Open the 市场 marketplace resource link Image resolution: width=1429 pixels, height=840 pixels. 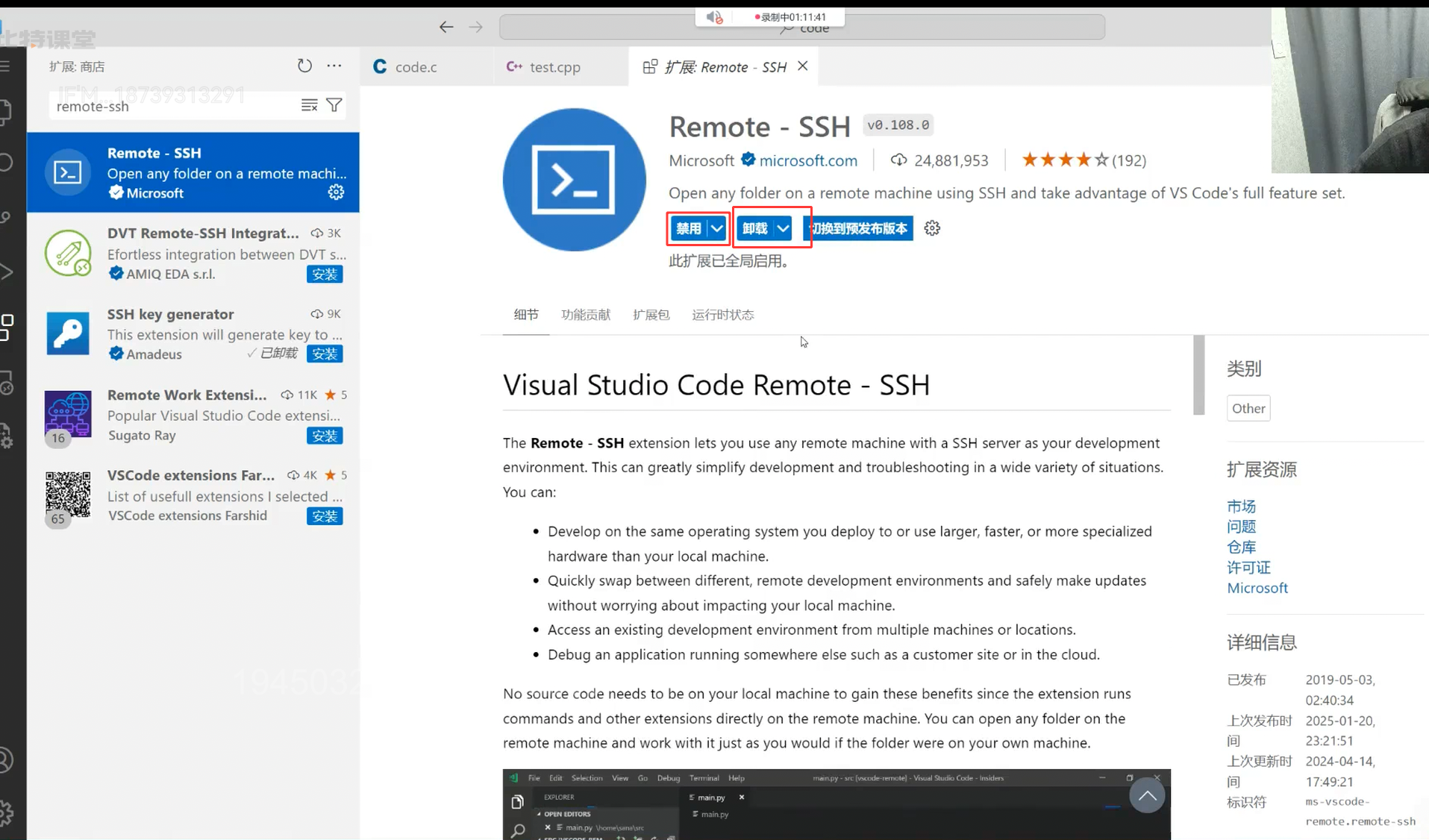(x=1241, y=506)
